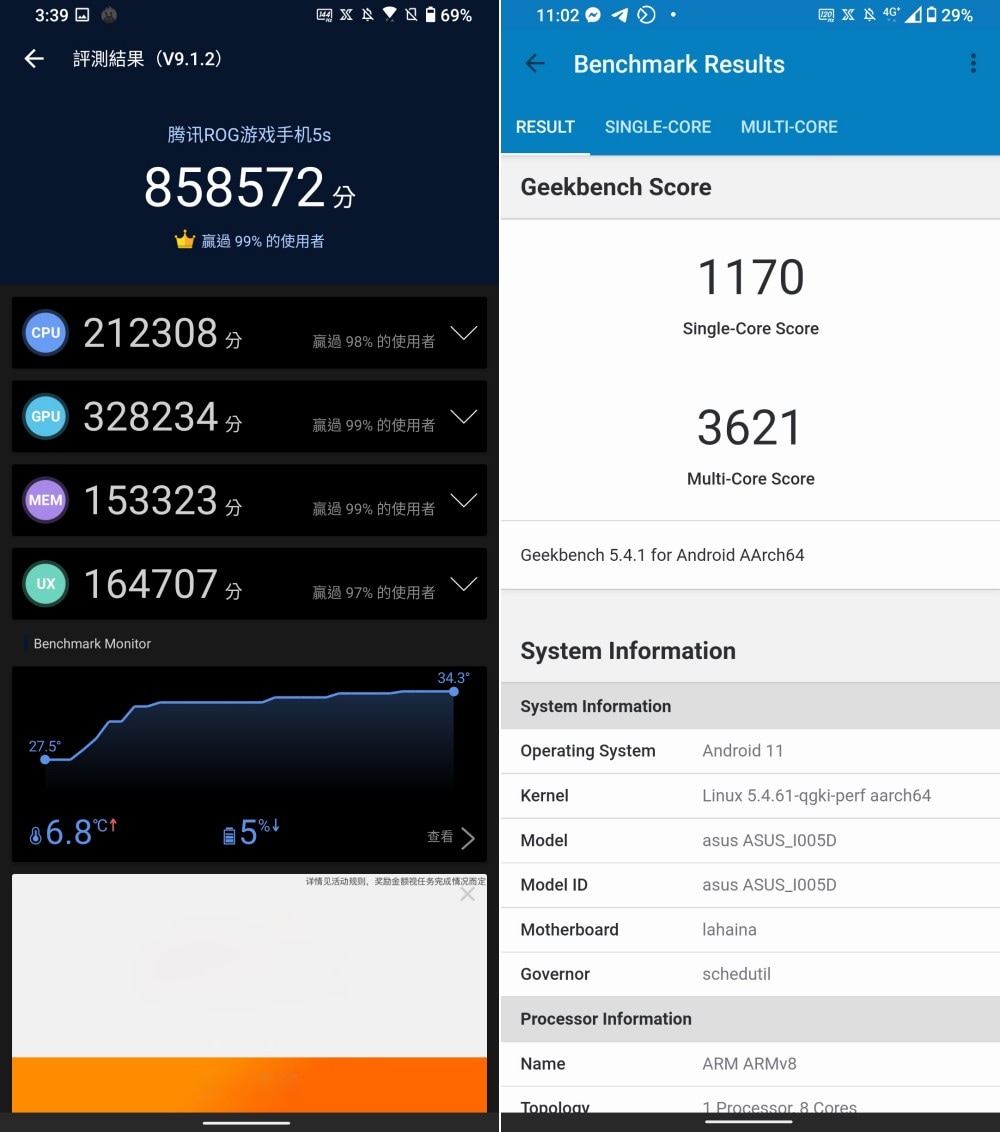Tap the 評測結果 (V9.1.2) title
Image resolution: width=1000 pixels, height=1132 pixels.
(x=147, y=58)
